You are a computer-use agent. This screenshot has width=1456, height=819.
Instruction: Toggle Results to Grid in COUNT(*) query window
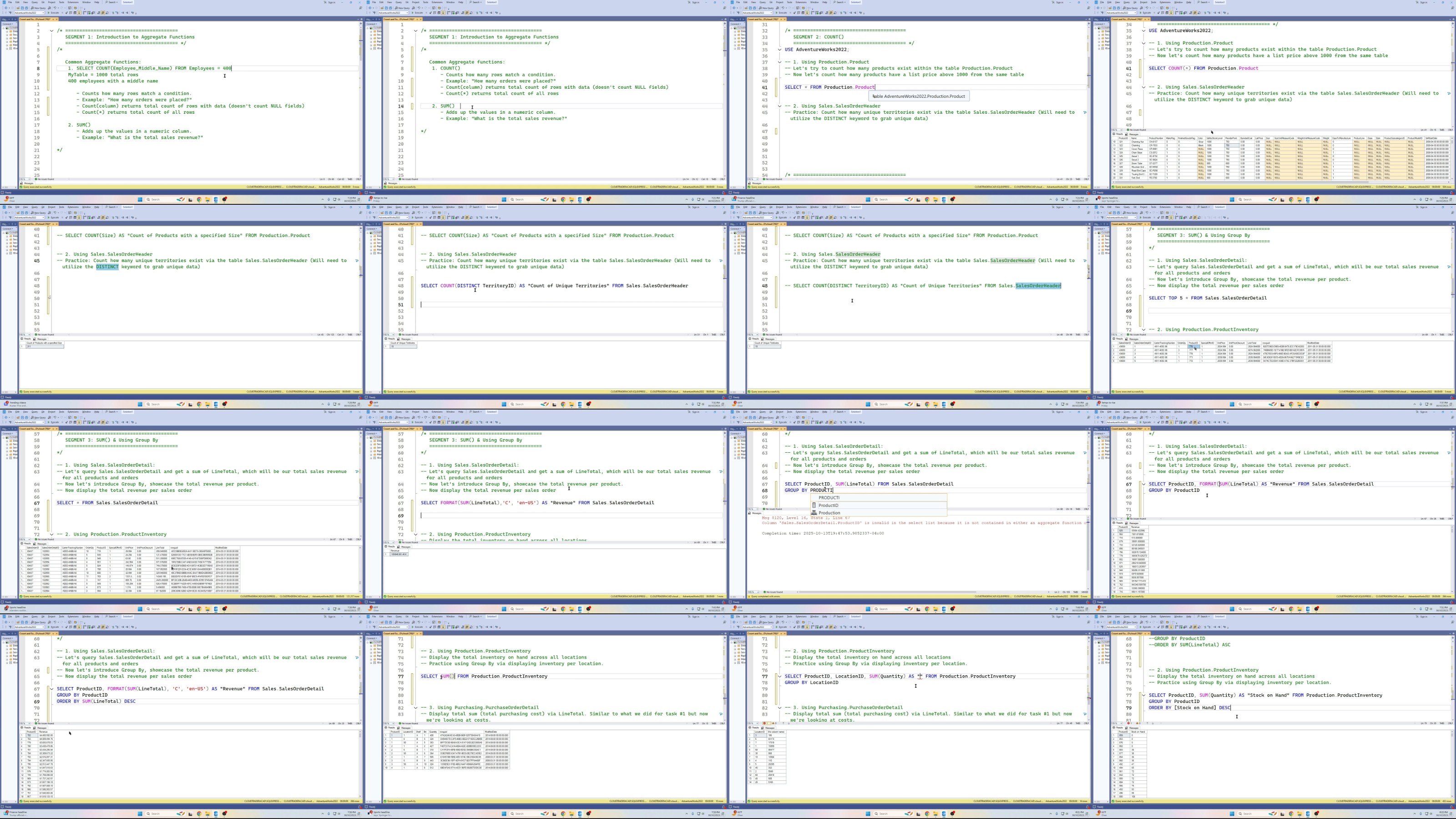coord(1195,13)
